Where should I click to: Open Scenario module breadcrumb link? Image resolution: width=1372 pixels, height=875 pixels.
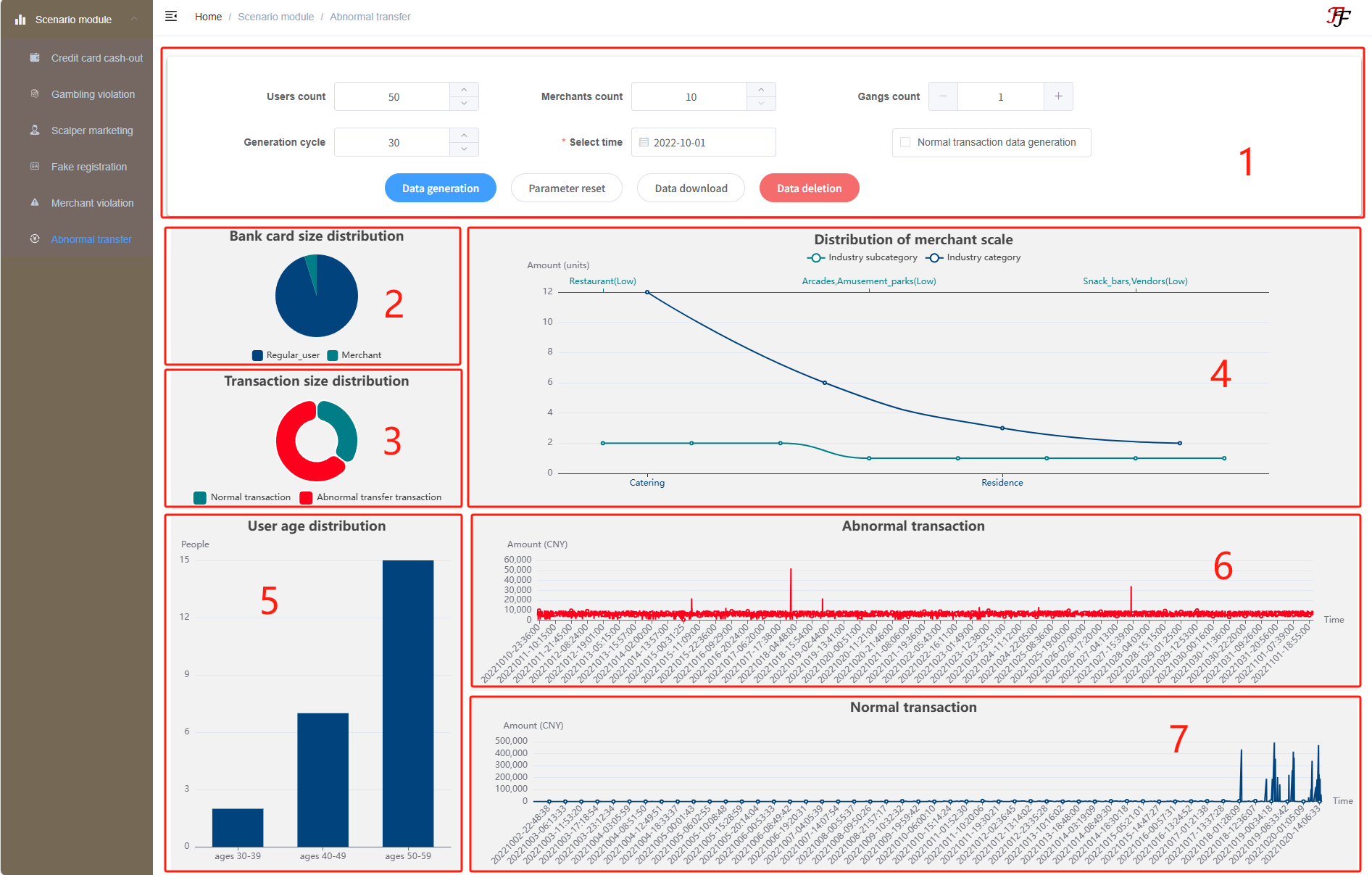point(275,17)
